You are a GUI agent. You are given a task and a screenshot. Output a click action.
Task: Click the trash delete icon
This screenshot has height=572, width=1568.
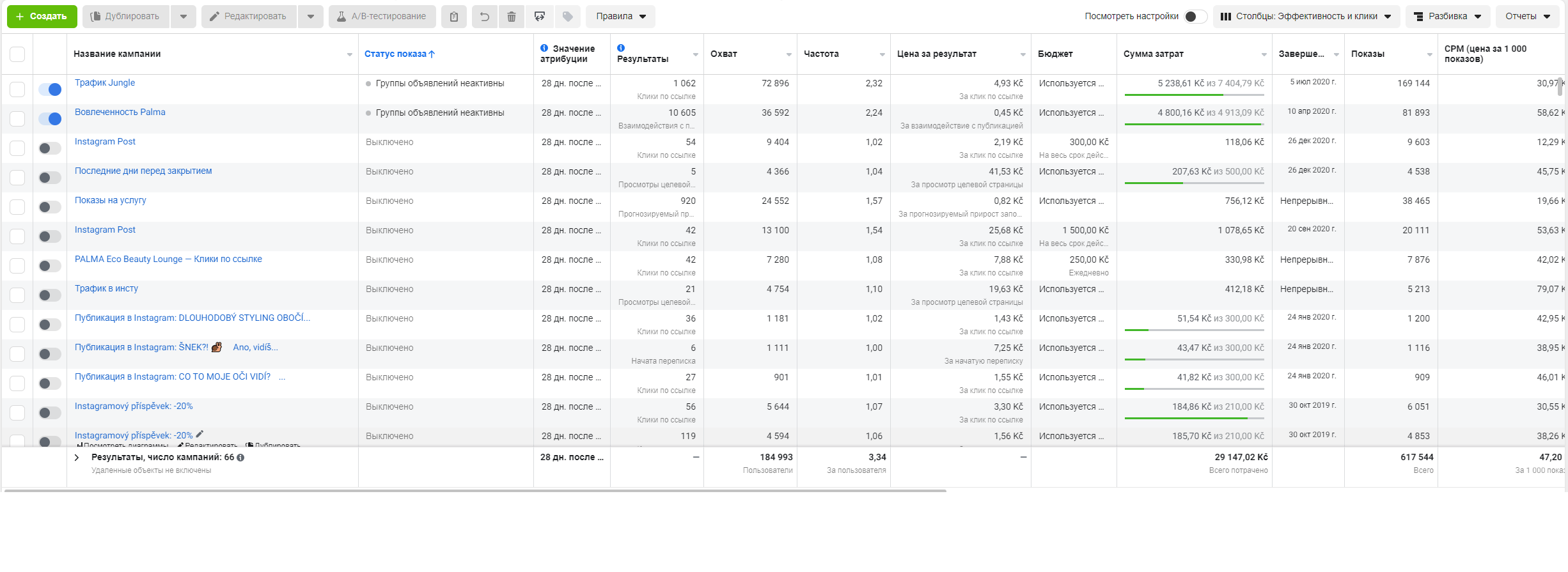click(x=512, y=17)
